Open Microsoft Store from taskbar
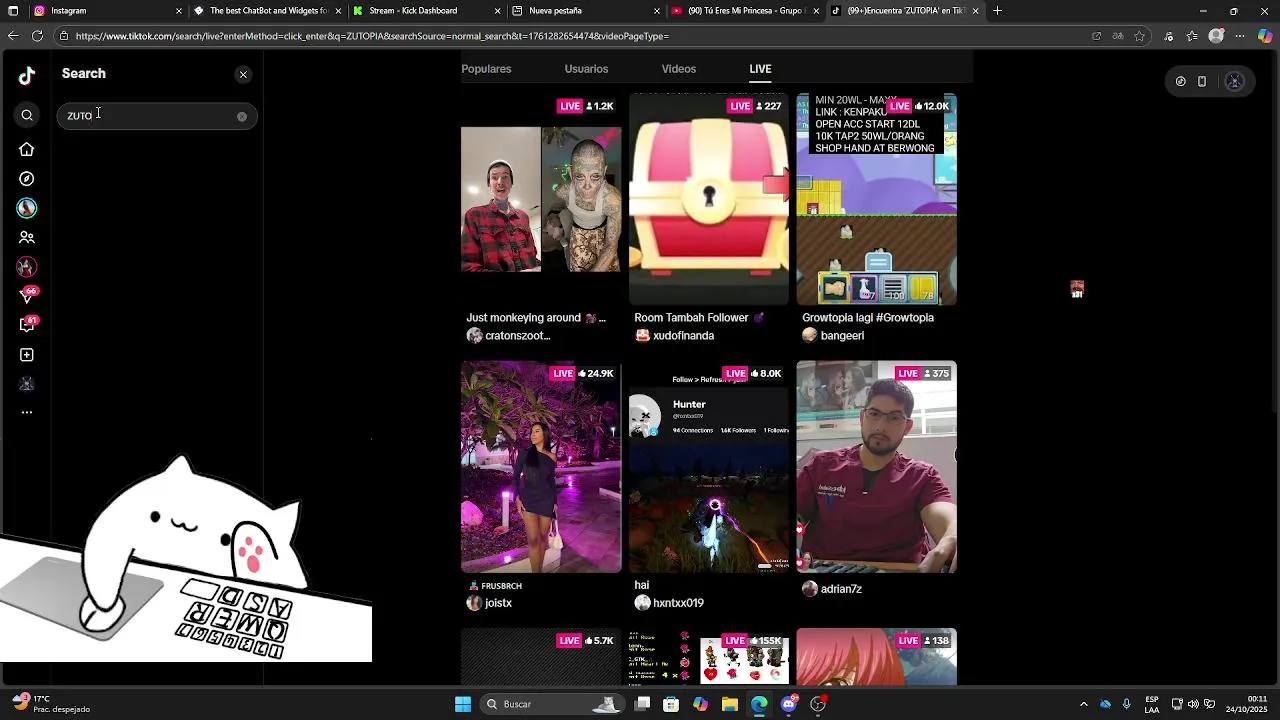 click(x=671, y=704)
